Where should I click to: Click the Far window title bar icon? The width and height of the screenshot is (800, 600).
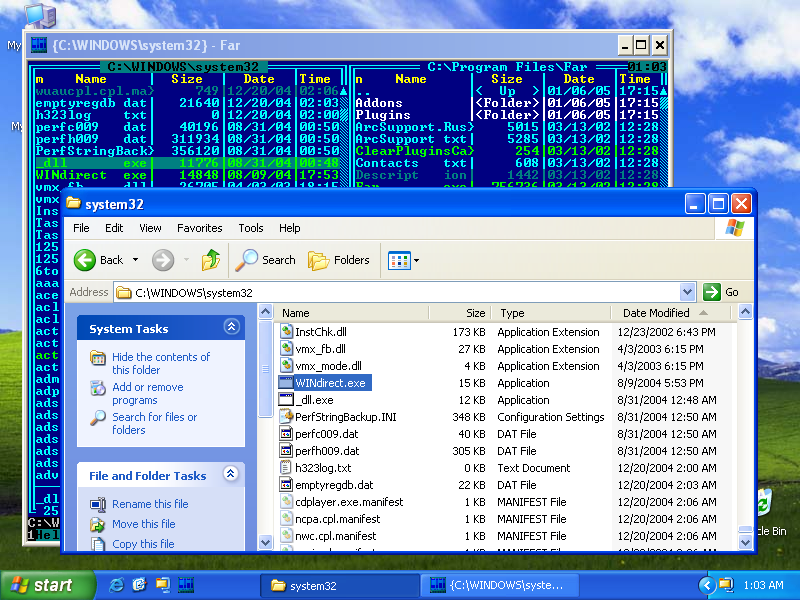38,45
